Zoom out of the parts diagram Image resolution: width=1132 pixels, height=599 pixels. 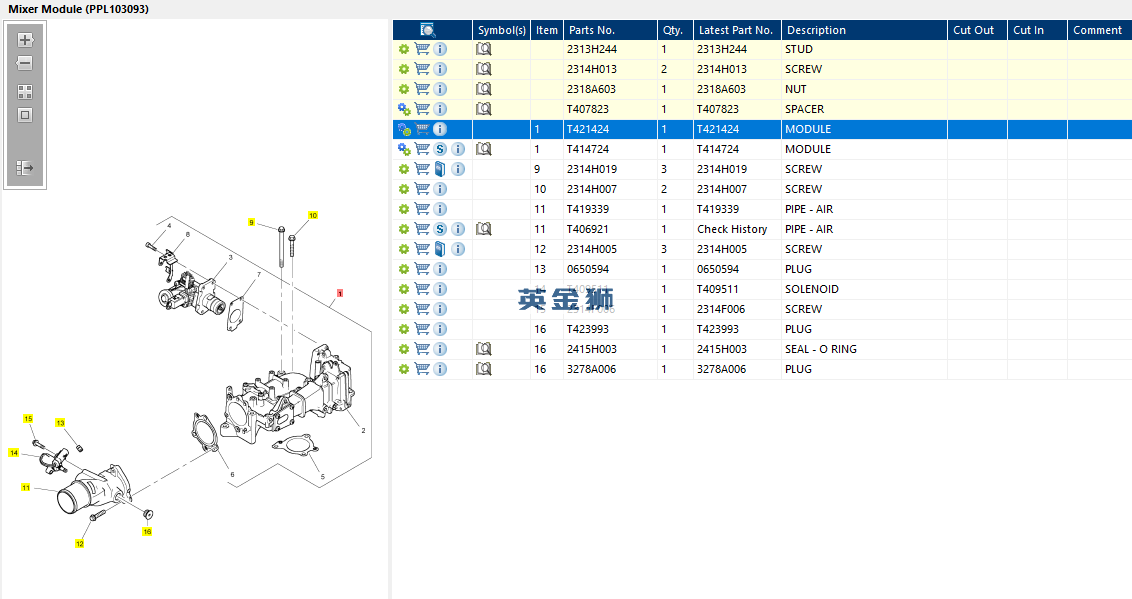pyautogui.click(x=25, y=64)
